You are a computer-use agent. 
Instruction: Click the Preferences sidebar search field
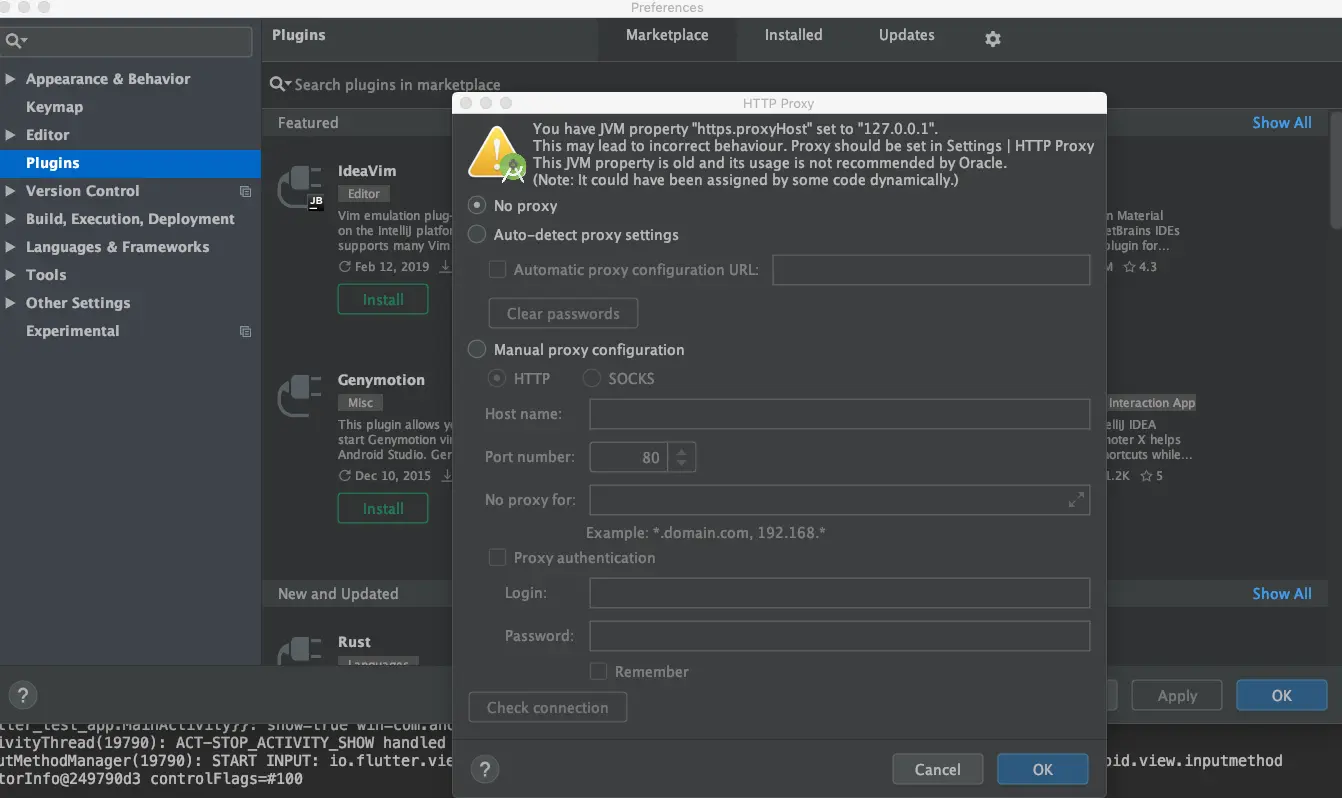click(127, 41)
